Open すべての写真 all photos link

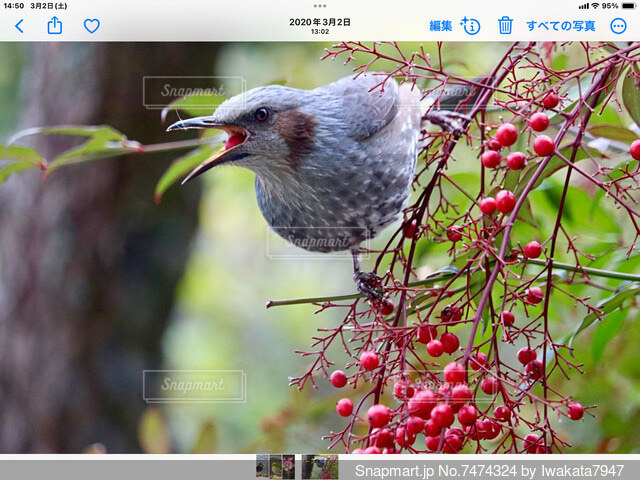point(561,26)
